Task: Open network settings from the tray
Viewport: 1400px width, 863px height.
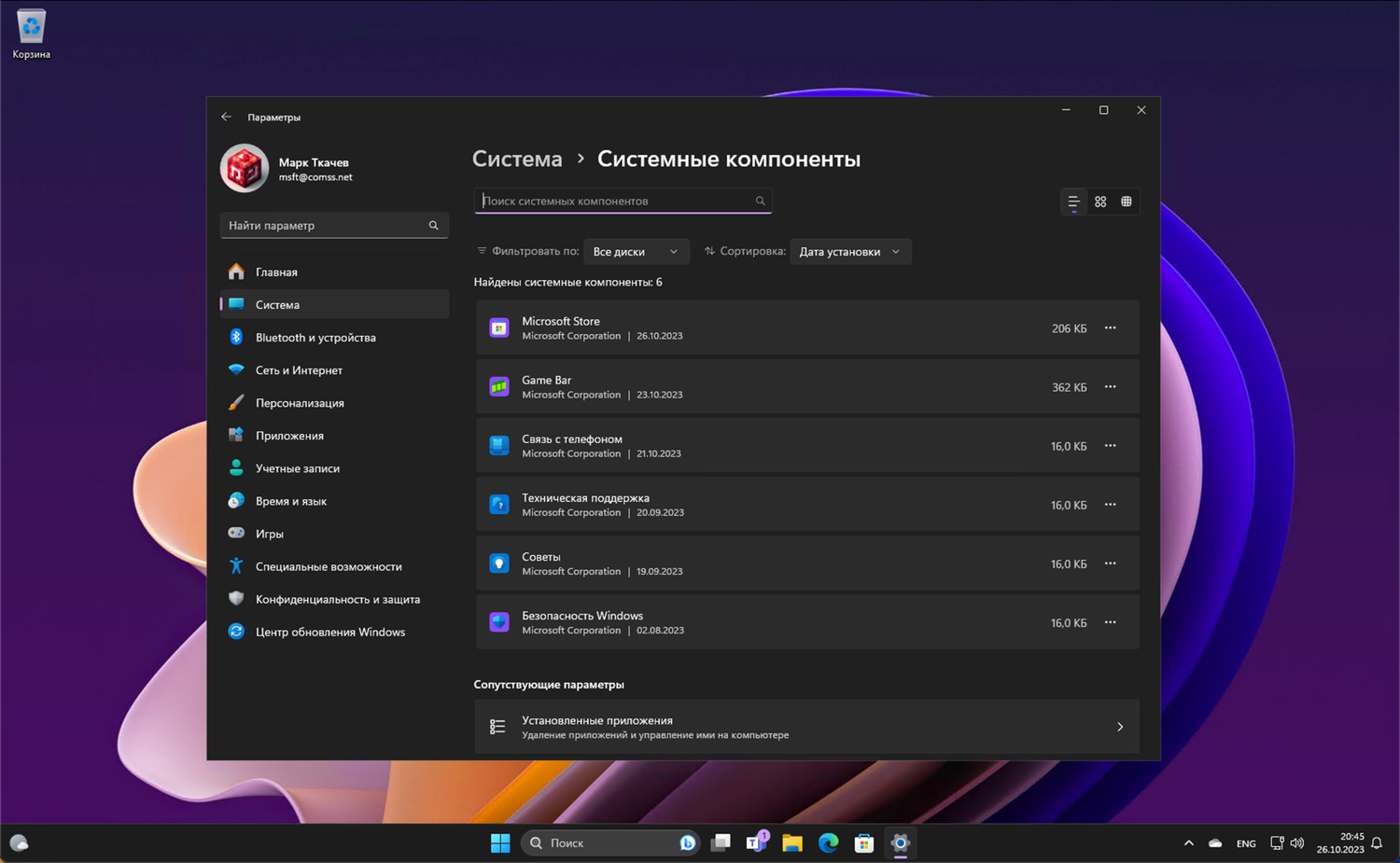Action: 1277,843
